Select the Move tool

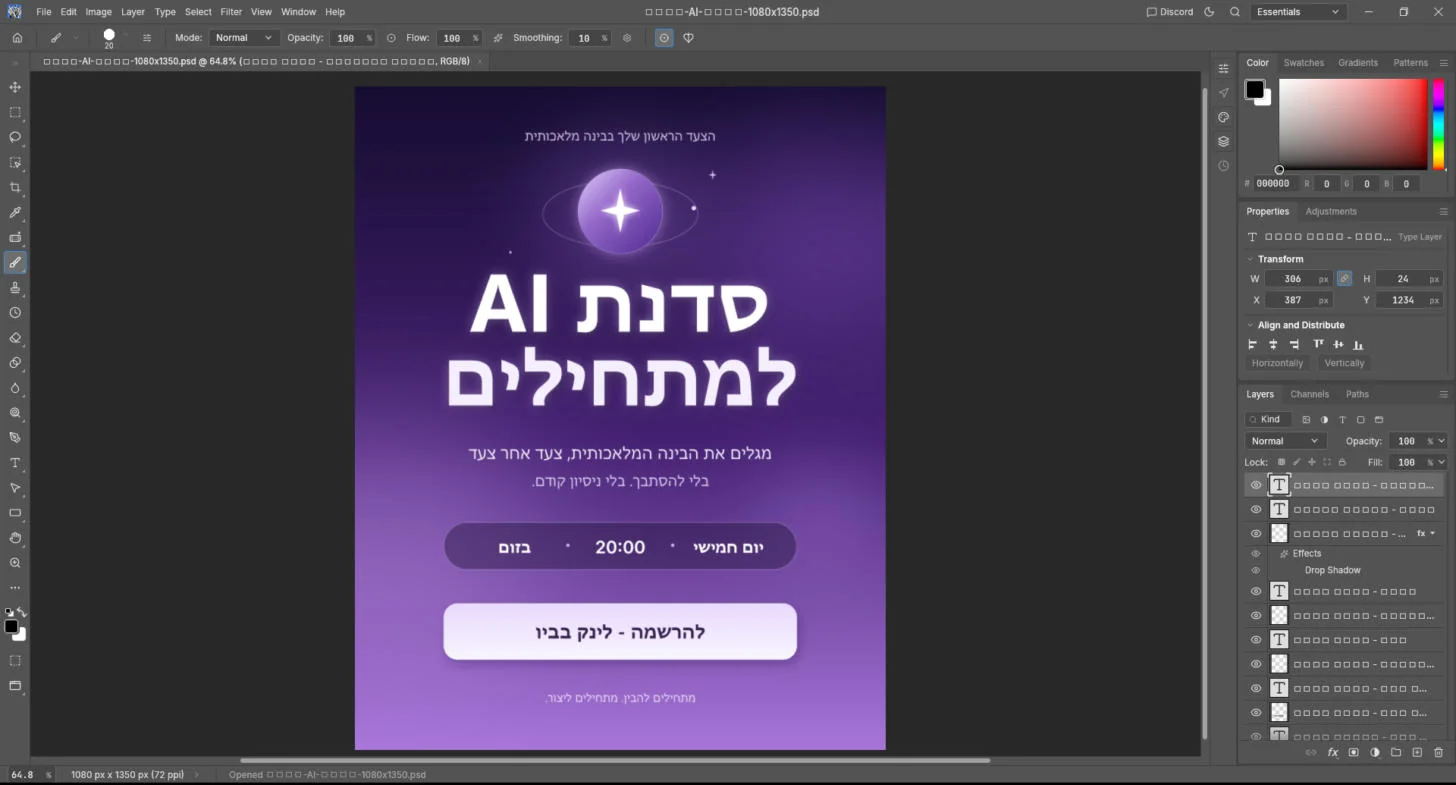15,87
